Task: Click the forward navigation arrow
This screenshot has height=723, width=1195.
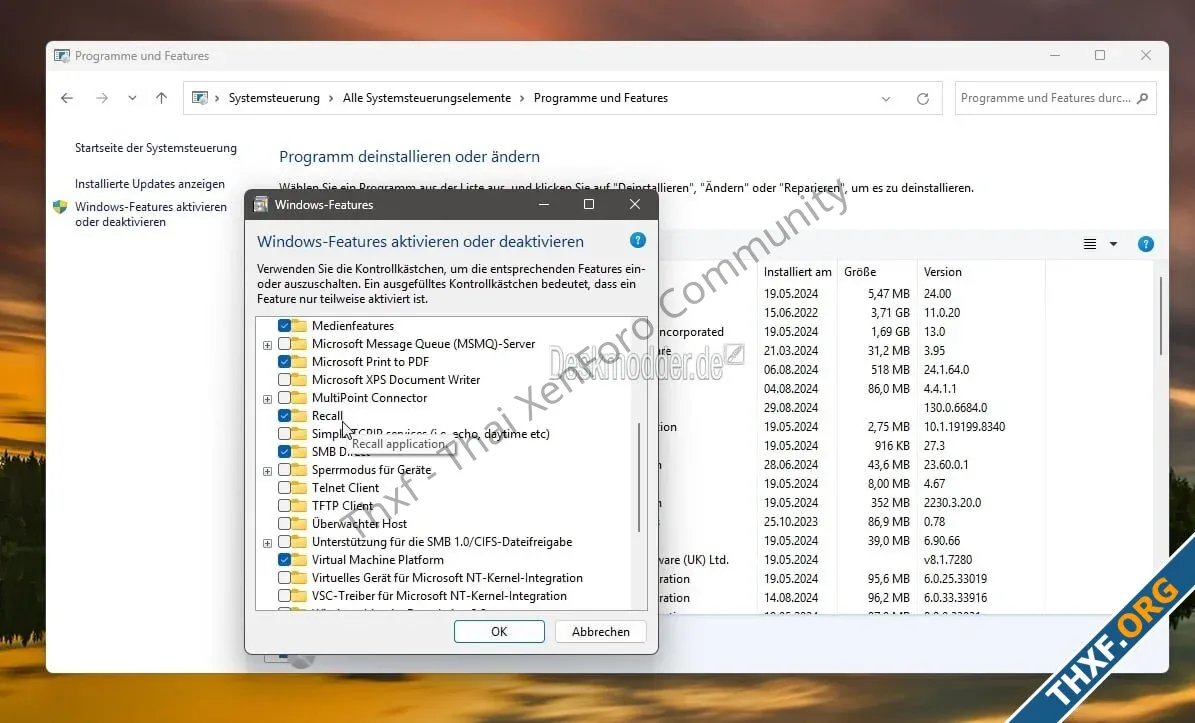Action: coord(101,98)
